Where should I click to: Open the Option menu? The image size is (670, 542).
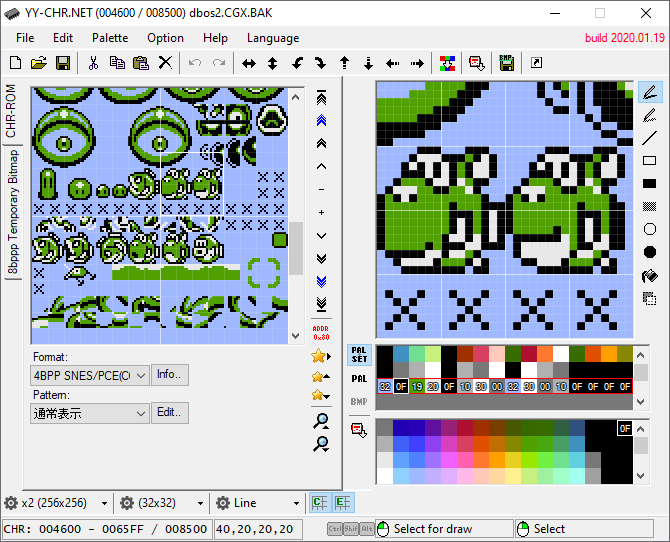(165, 38)
